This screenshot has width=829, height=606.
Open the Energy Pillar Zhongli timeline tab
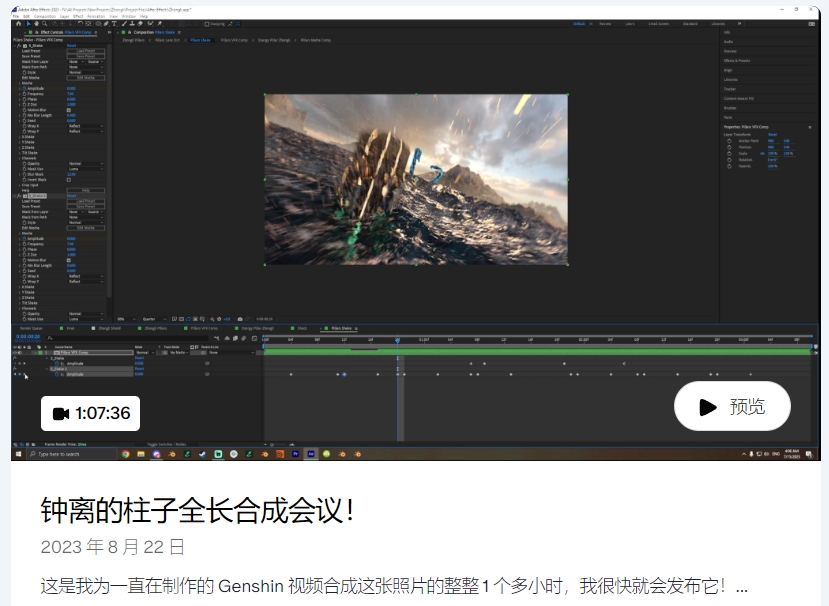point(257,328)
